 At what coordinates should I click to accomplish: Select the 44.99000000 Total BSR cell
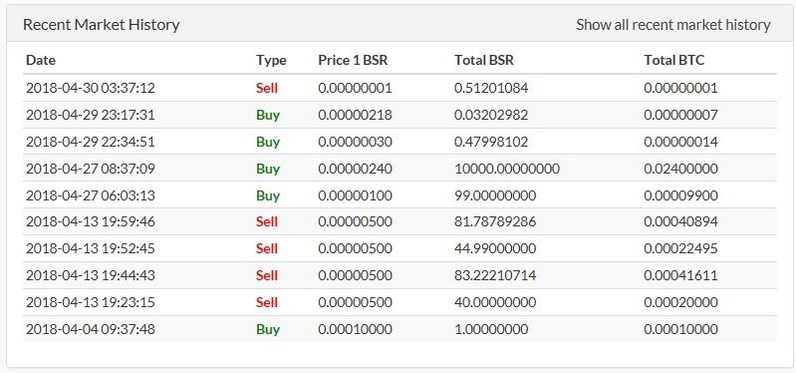pyautogui.click(x=495, y=249)
